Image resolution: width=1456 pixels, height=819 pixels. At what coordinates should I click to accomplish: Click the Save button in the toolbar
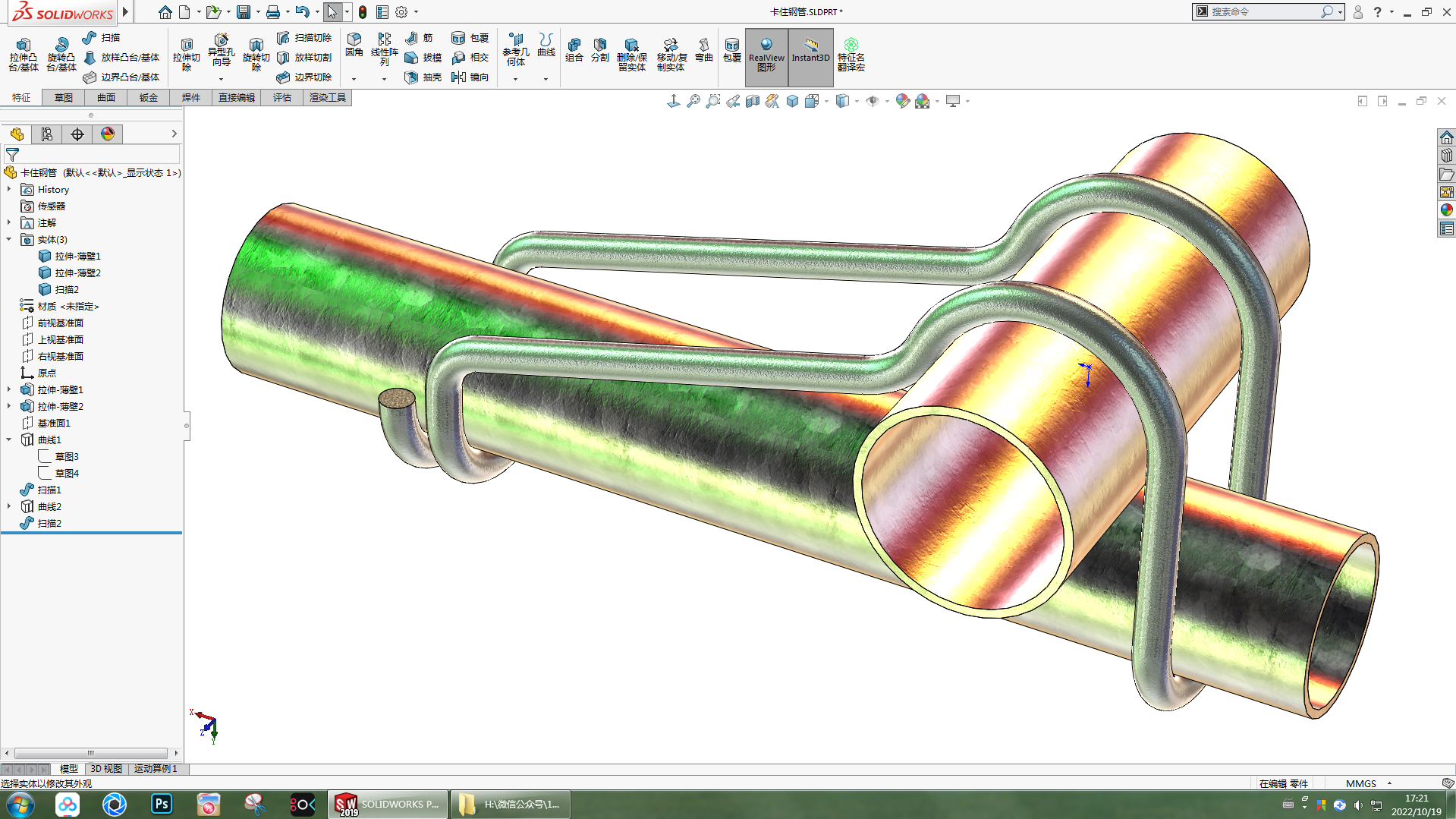click(x=244, y=12)
